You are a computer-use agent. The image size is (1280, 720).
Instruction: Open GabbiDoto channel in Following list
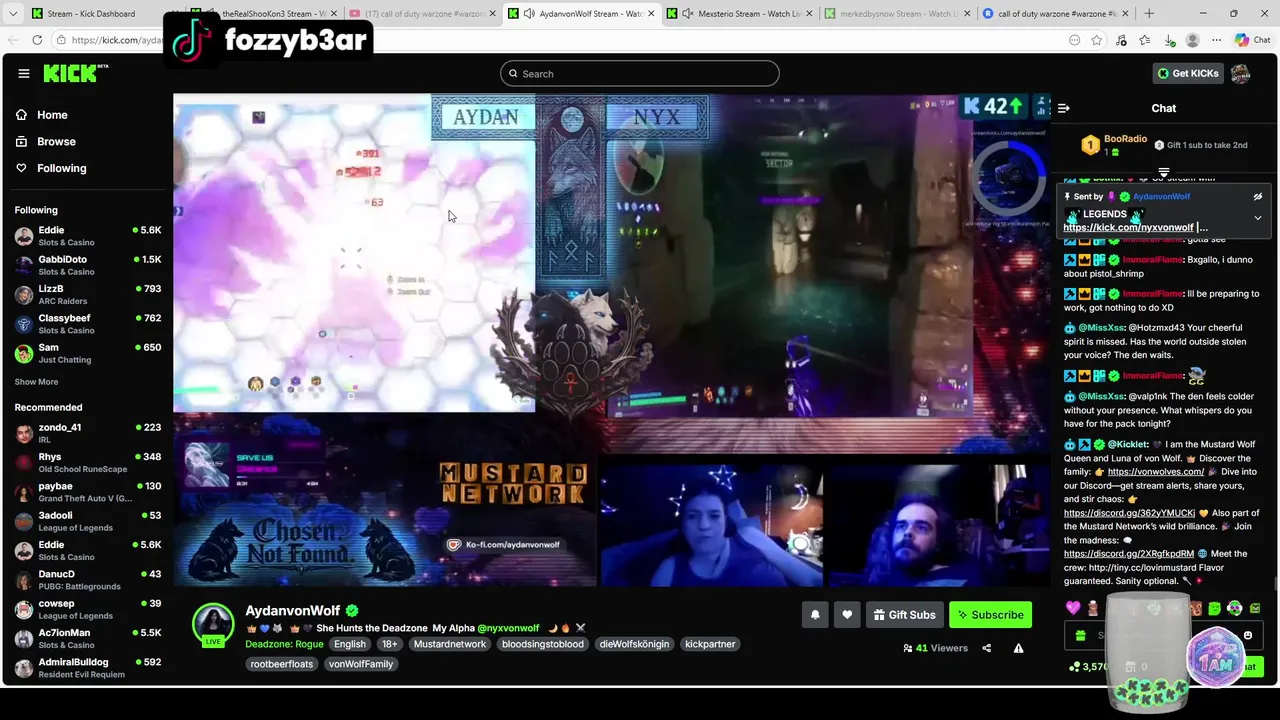[88, 265]
